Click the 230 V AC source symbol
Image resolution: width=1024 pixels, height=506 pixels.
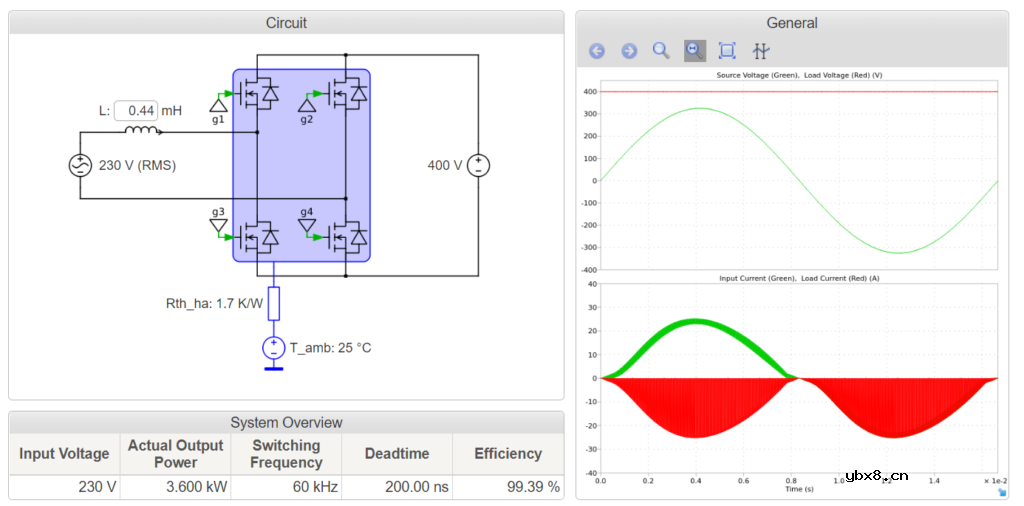click(x=80, y=166)
